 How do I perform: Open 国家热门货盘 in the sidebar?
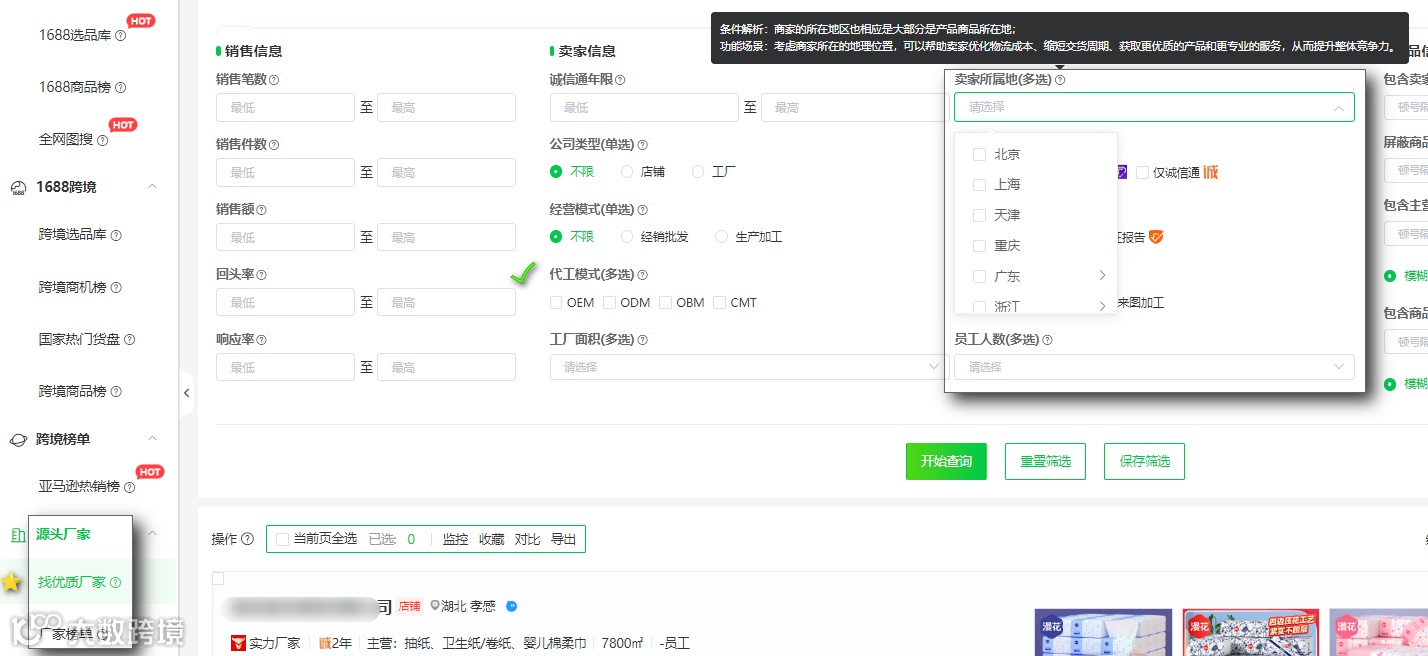coord(79,340)
